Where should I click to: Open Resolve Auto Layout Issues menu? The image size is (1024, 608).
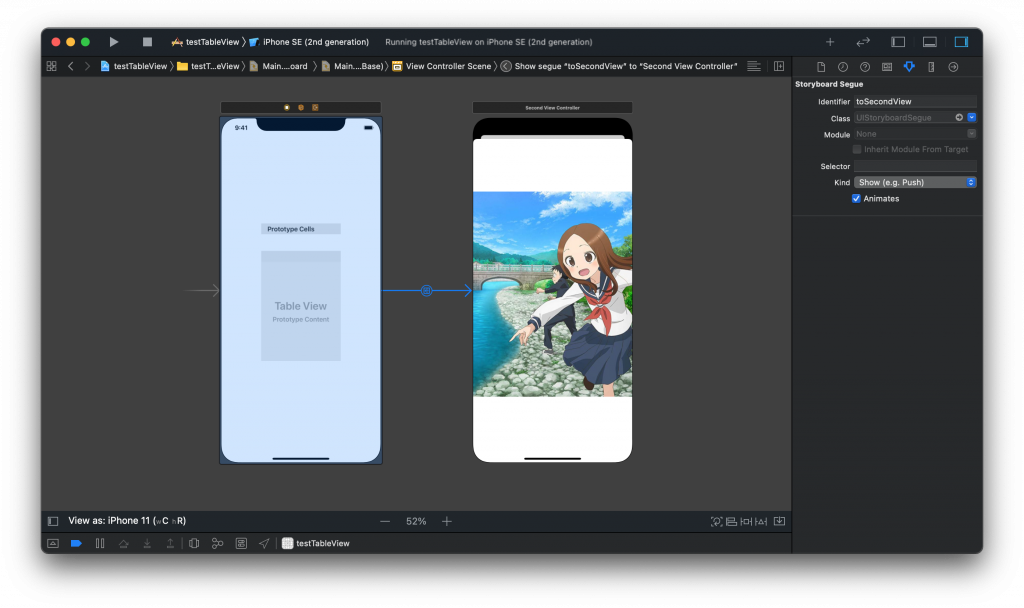761,521
